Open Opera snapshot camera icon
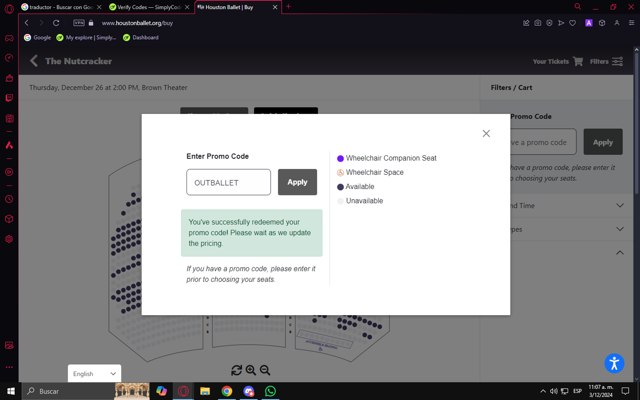 click(538, 23)
